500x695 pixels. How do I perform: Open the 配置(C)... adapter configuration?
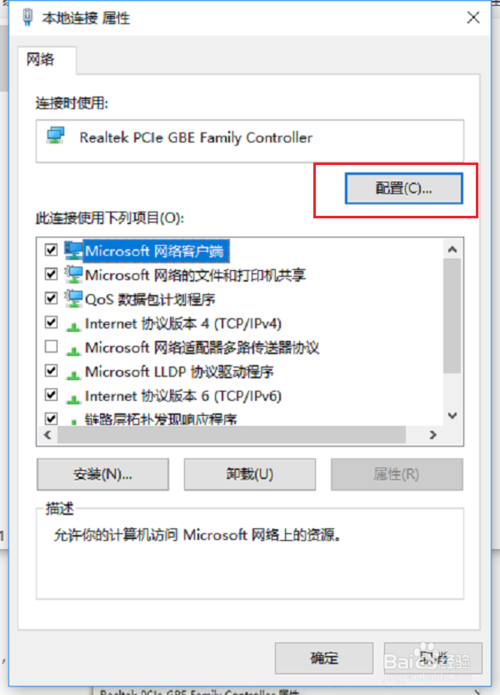(404, 188)
